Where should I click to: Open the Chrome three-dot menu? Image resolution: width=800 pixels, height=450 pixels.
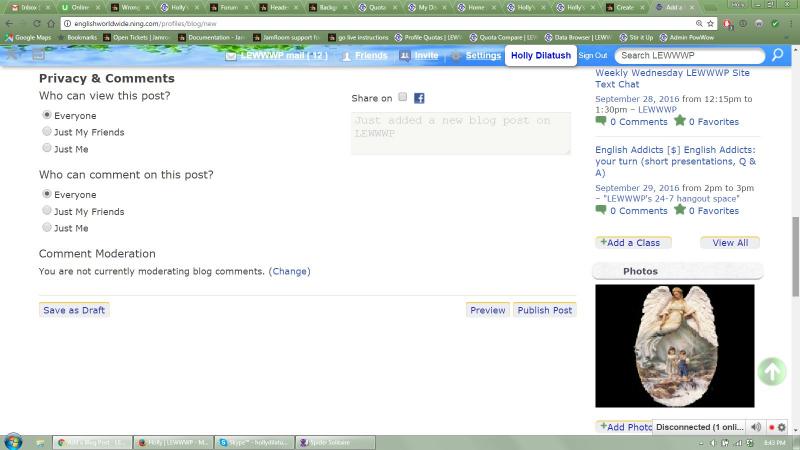pos(791,23)
